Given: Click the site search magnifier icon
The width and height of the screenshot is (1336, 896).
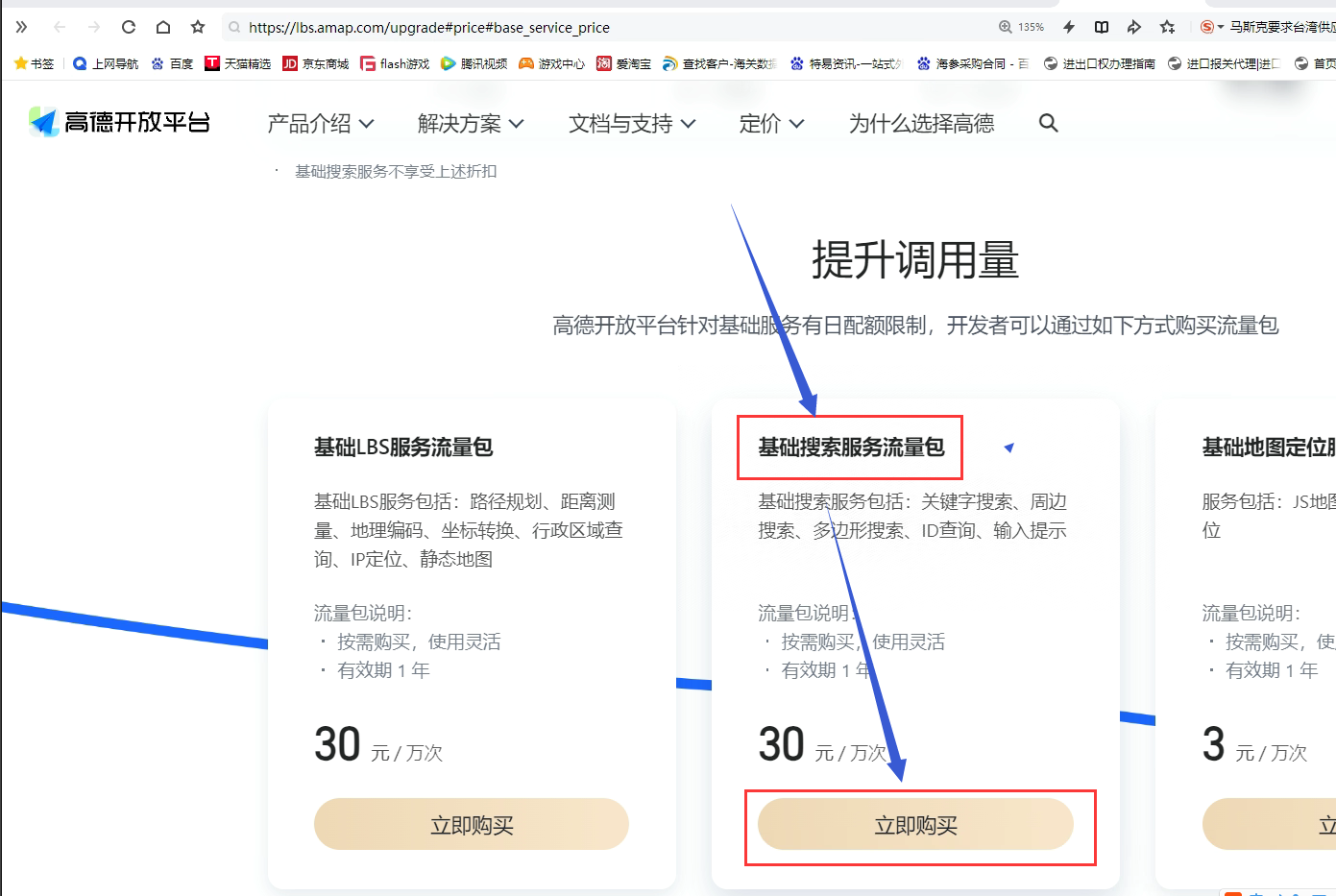Looking at the screenshot, I should click(1049, 123).
